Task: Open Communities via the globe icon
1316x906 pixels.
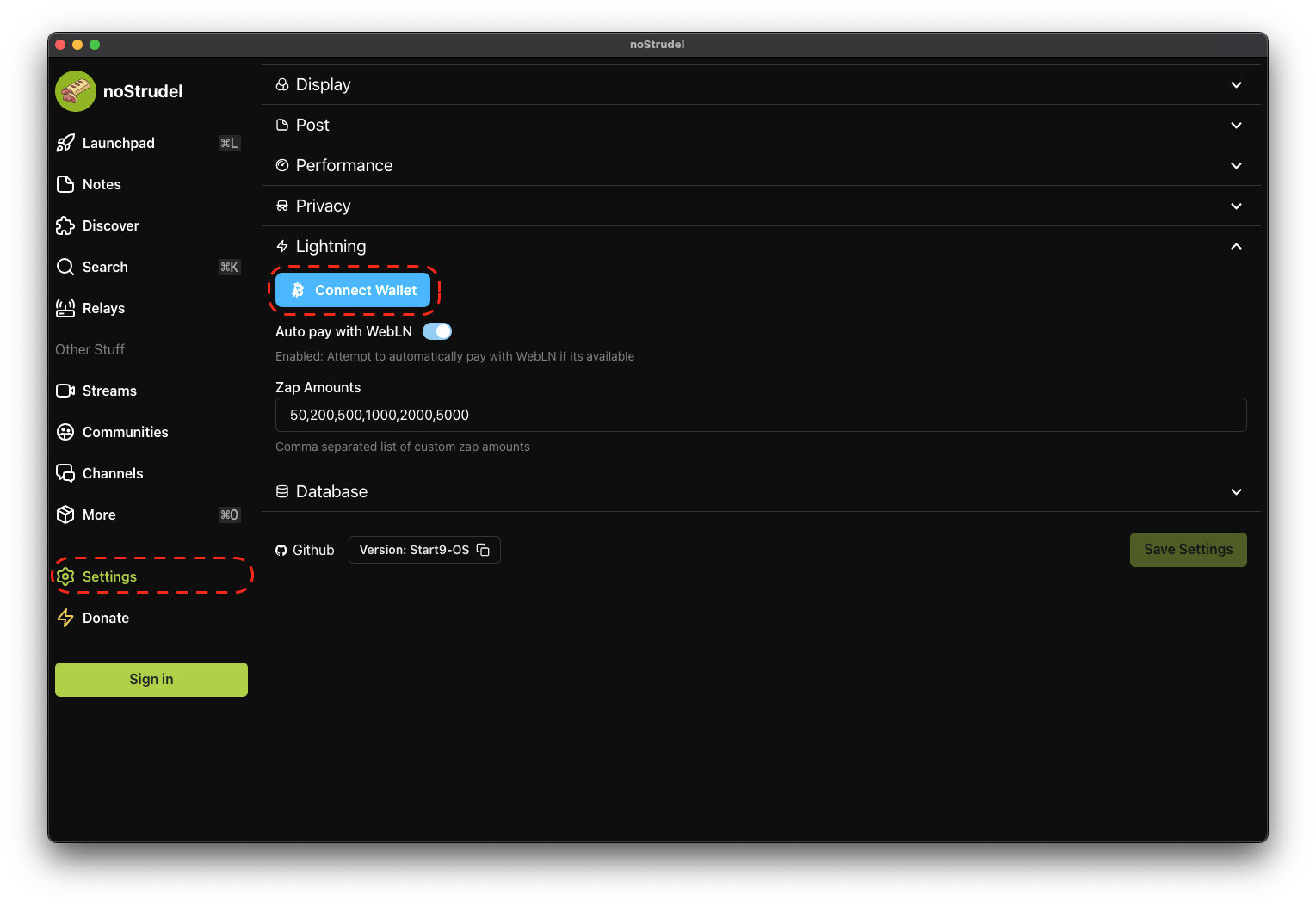Action: [x=66, y=432]
